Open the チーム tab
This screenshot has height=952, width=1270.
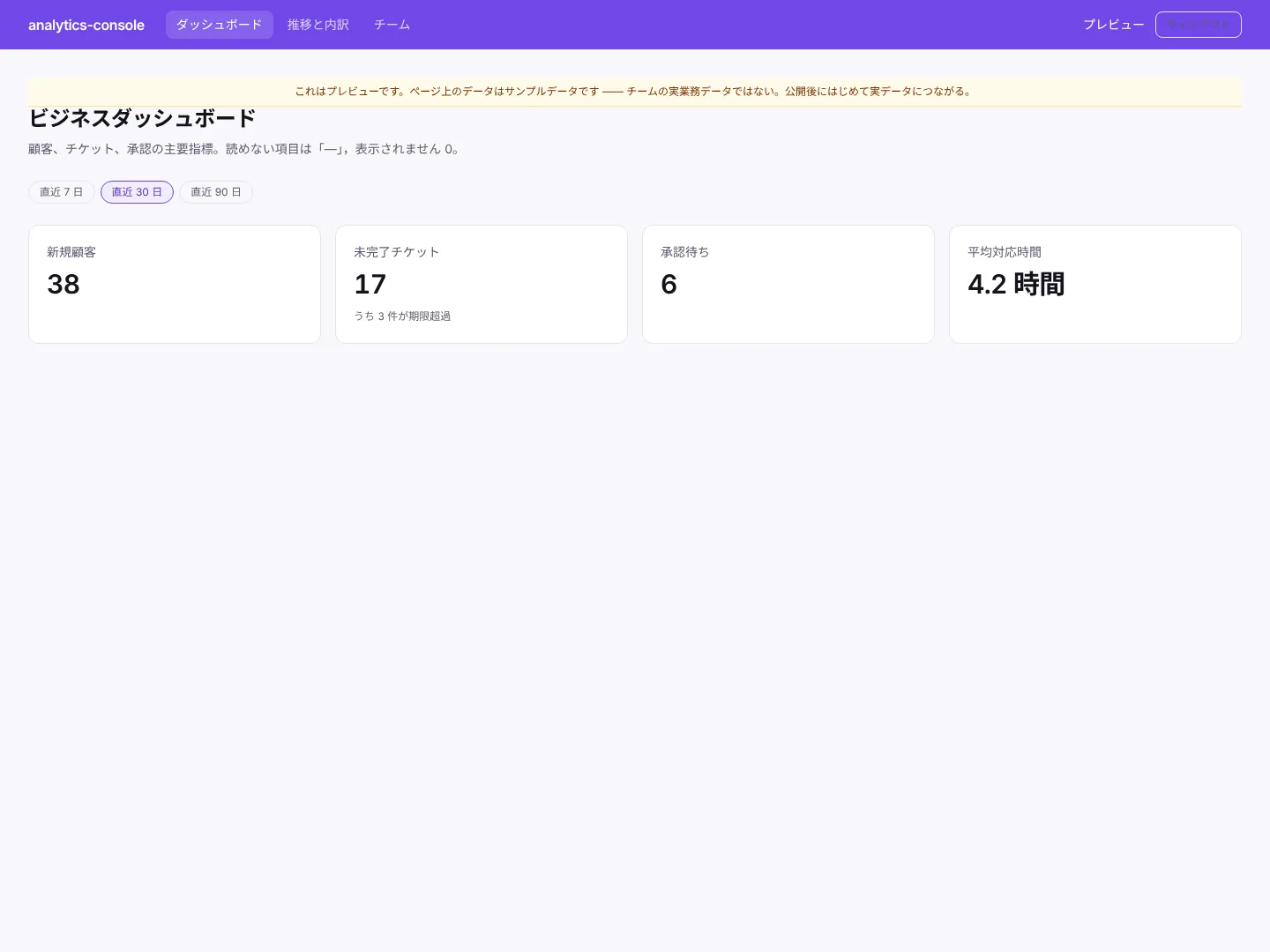pos(392,25)
